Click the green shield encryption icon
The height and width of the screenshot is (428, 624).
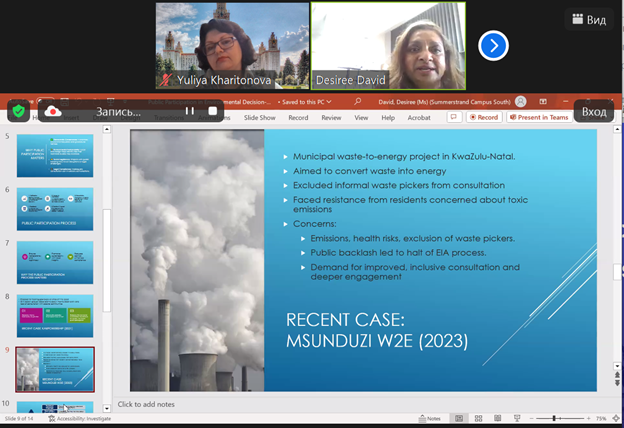click(x=18, y=111)
